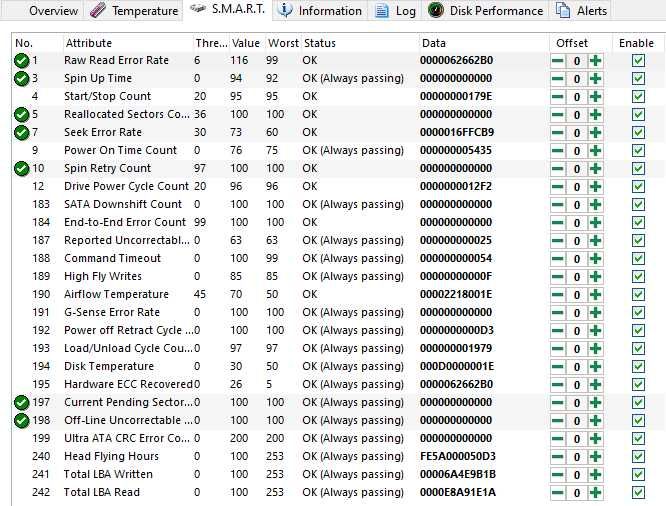666x506 pixels.
Task: Increase offset for Disk Temperature
Action: pos(595,367)
